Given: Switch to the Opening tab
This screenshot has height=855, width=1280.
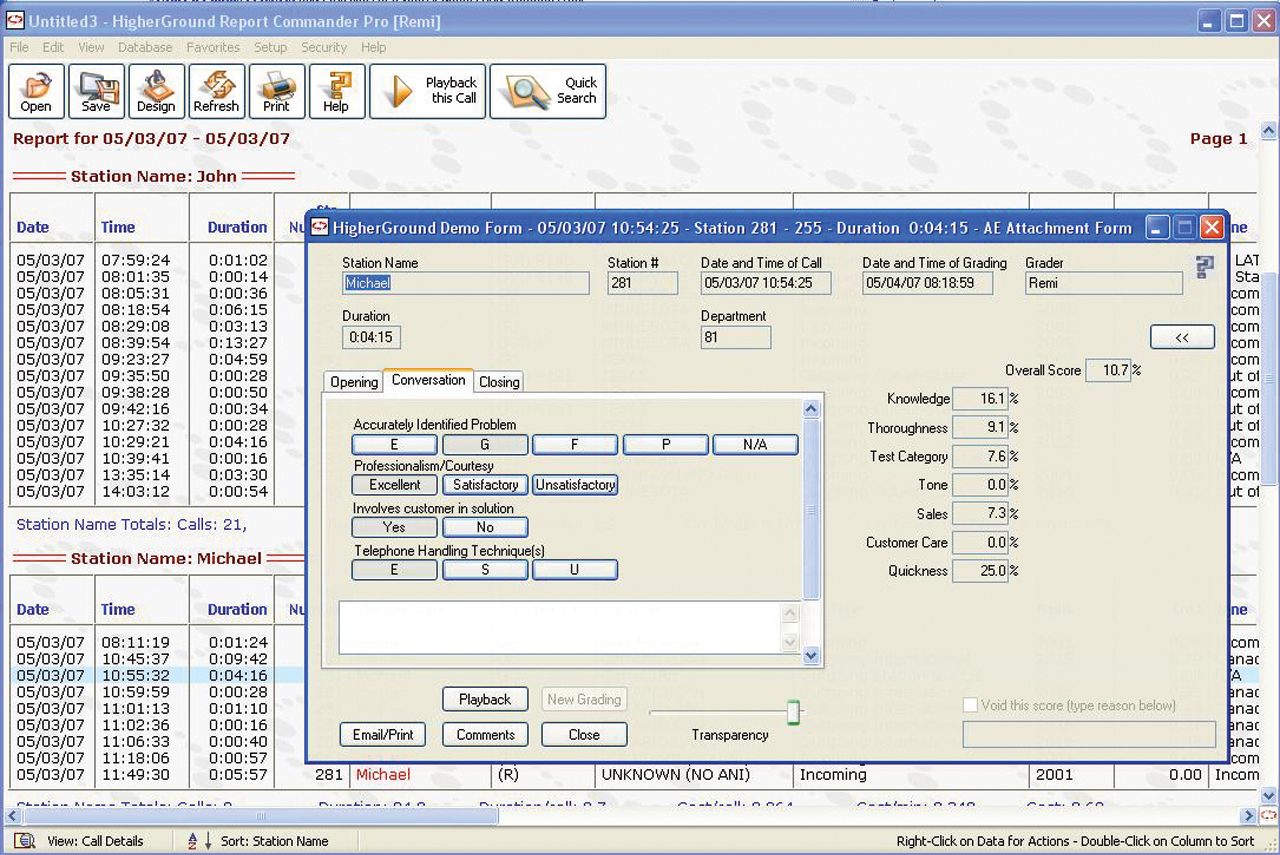Looking at the screenshot, I should (x=354, y=382).
